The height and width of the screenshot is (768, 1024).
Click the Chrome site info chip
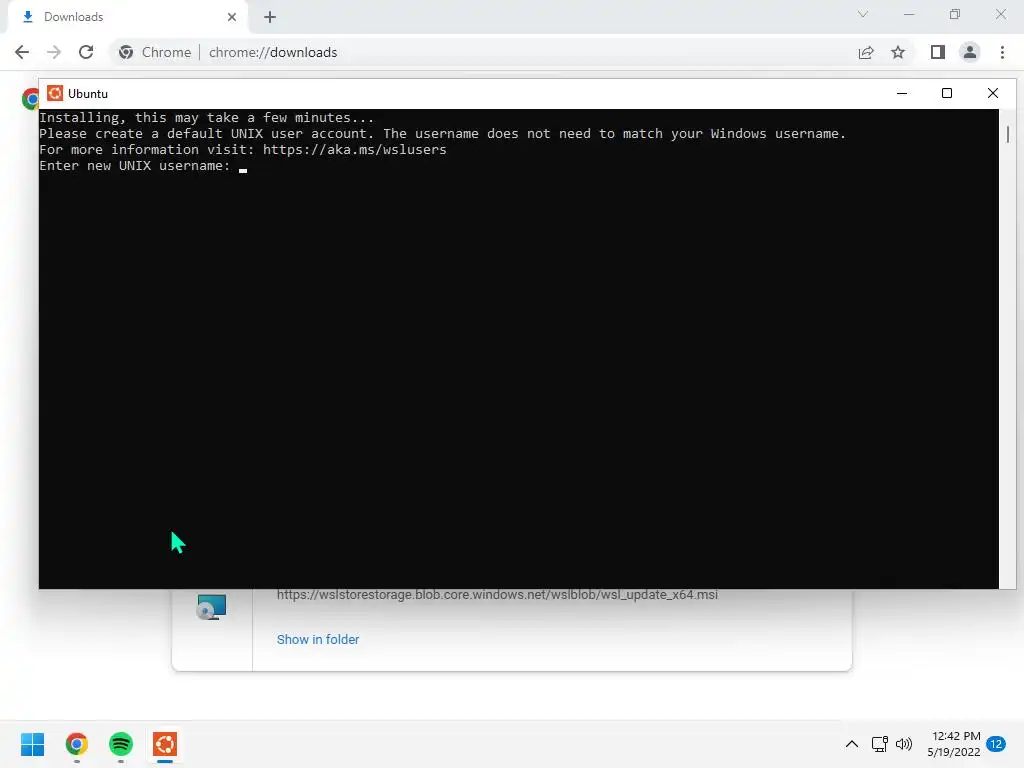[155, 52]
